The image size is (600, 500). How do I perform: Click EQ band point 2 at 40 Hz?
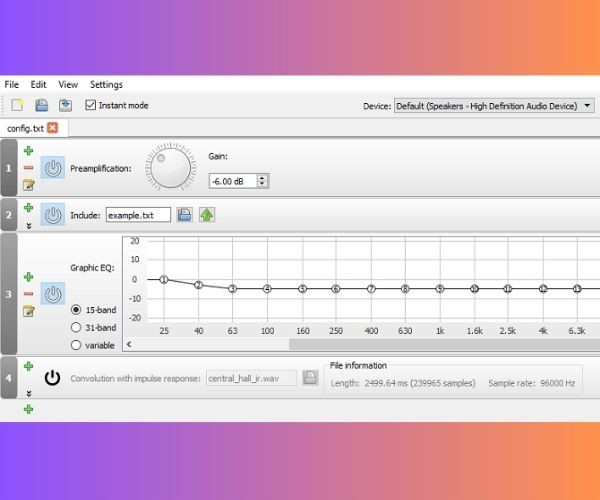click(198, 285)
